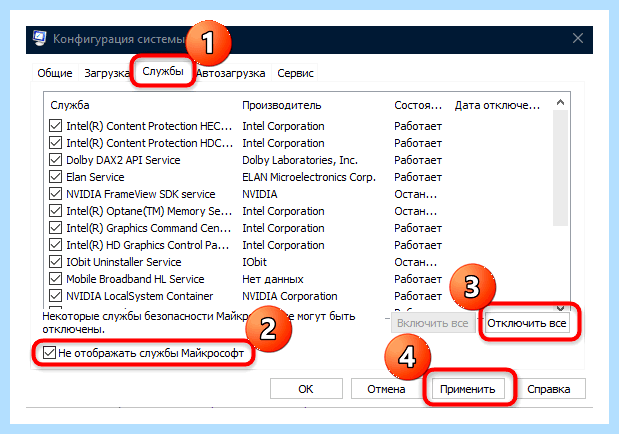Toggle Intel(R) Graphics Command Center checkbox

[x=55, y=228]
